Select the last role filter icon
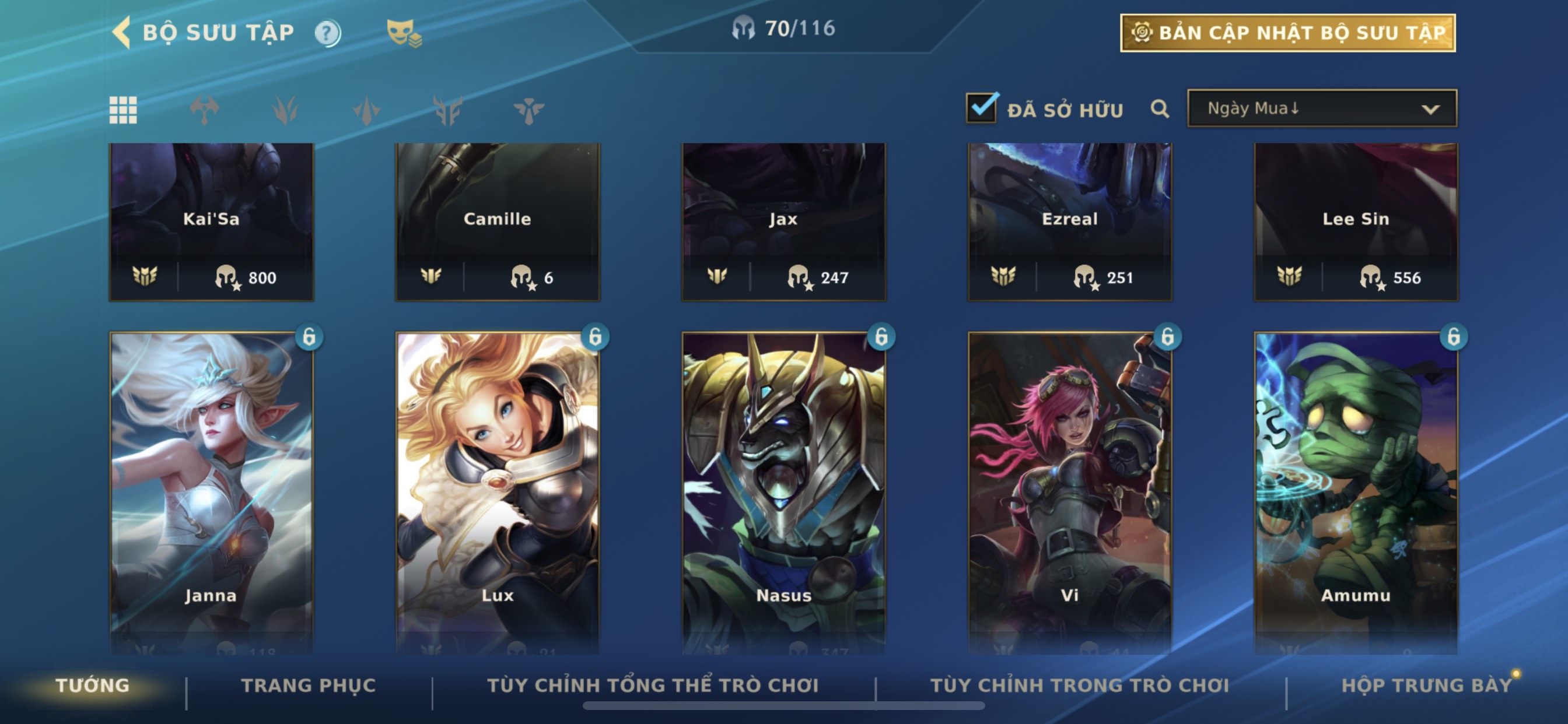This screenshot has height=724, width=1568. point(528,110)
